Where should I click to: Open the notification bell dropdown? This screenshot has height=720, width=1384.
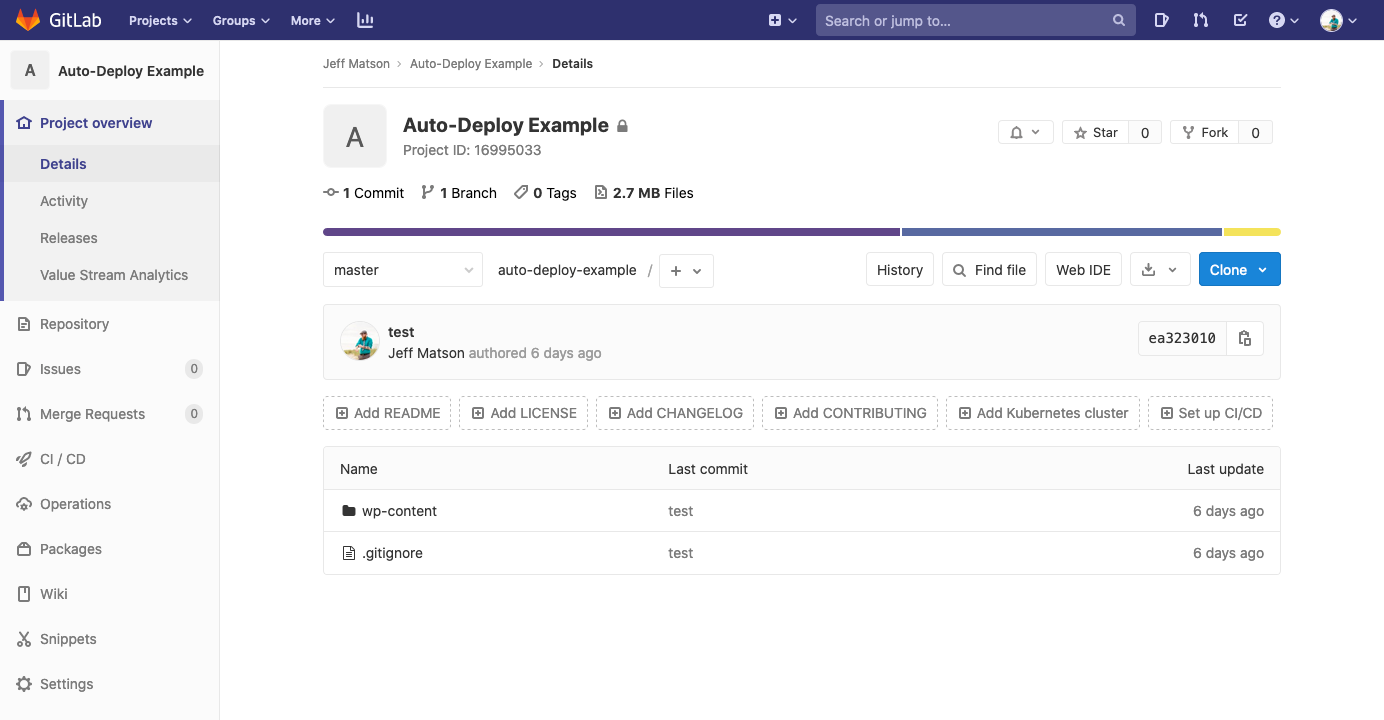1025,132
